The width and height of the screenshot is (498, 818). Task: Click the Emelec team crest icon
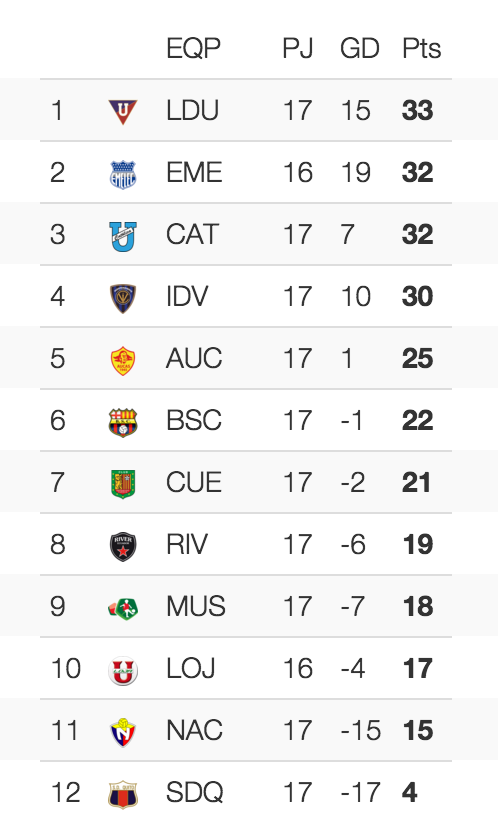click(123, 174)
